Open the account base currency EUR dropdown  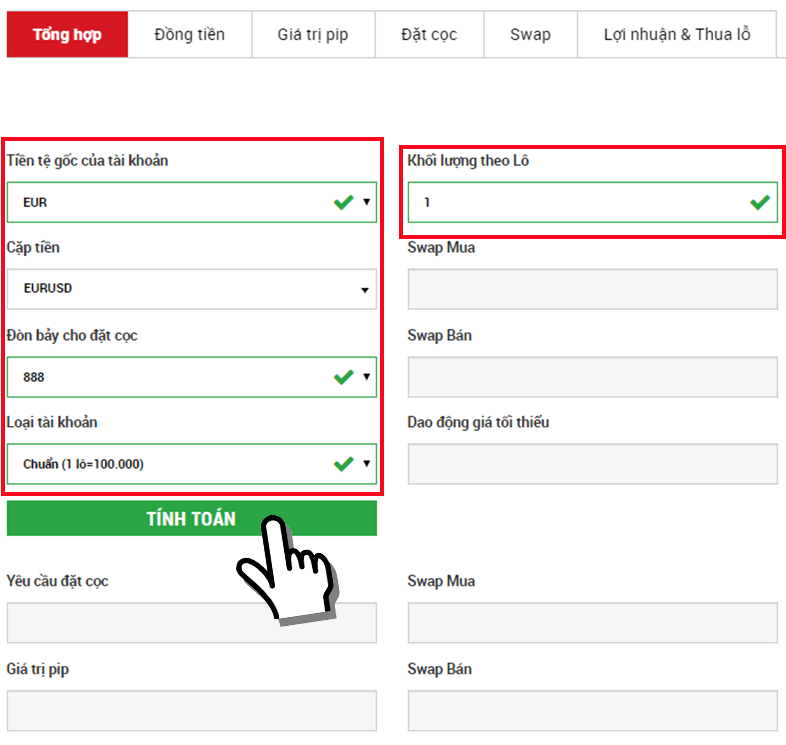pos(191,202)
